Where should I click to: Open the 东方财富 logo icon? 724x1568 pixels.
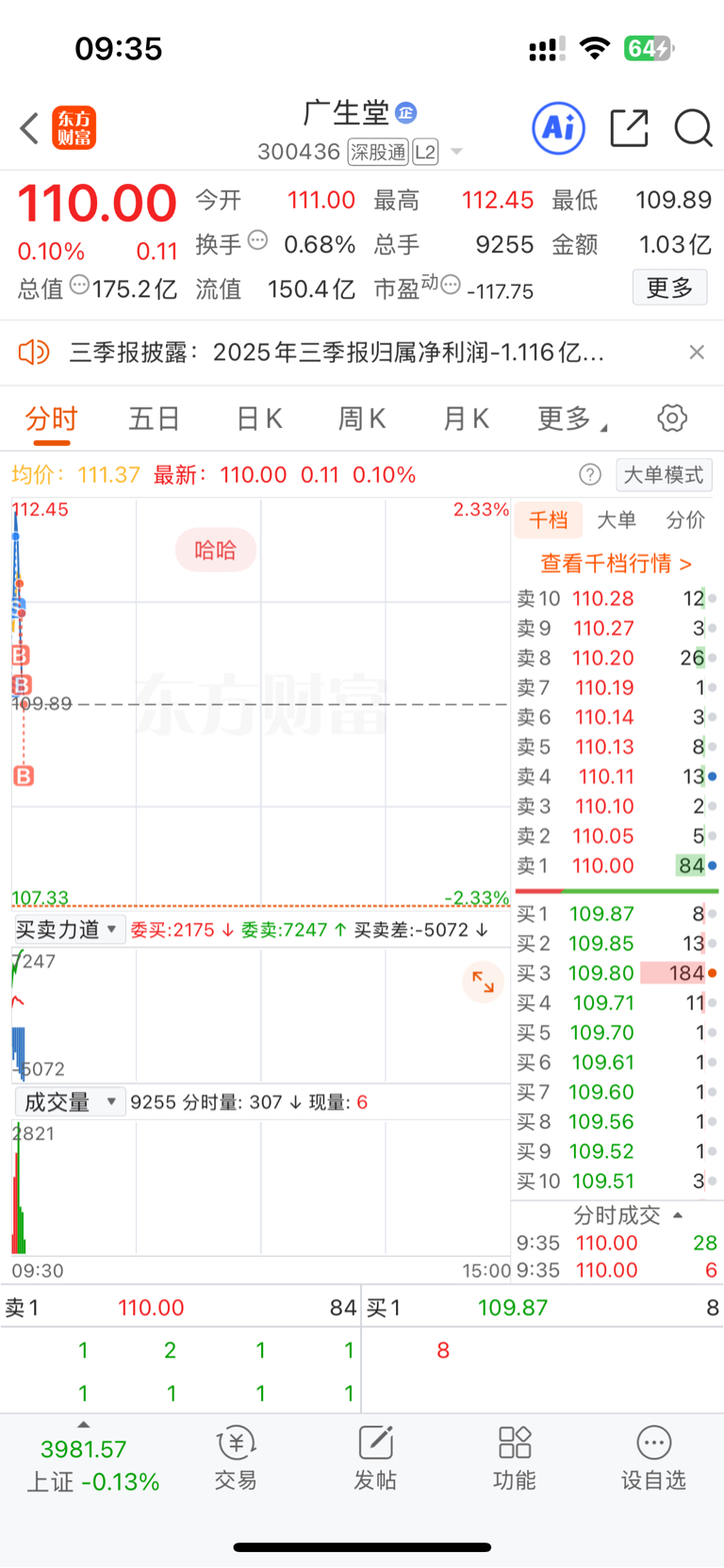coord(74,128)
